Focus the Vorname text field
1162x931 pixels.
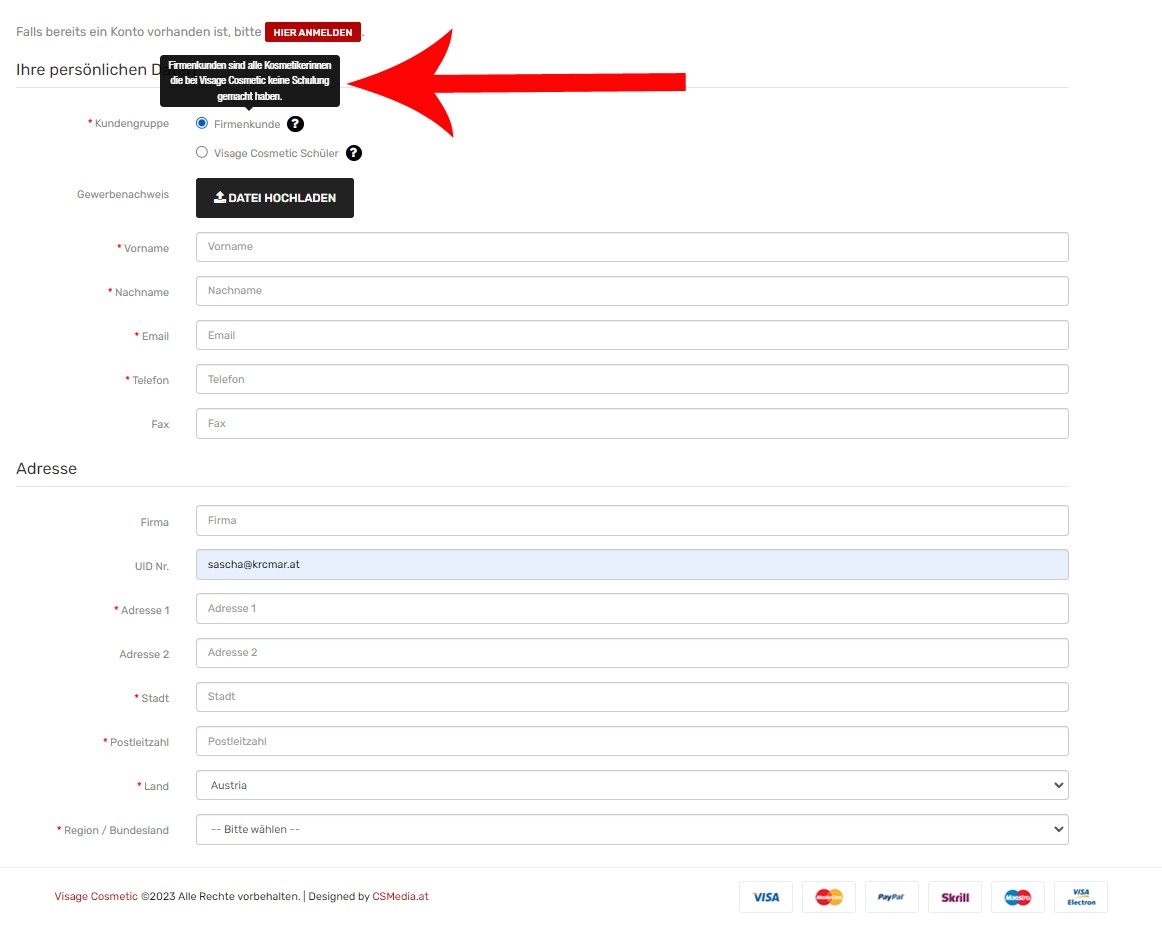click(632, 247)
